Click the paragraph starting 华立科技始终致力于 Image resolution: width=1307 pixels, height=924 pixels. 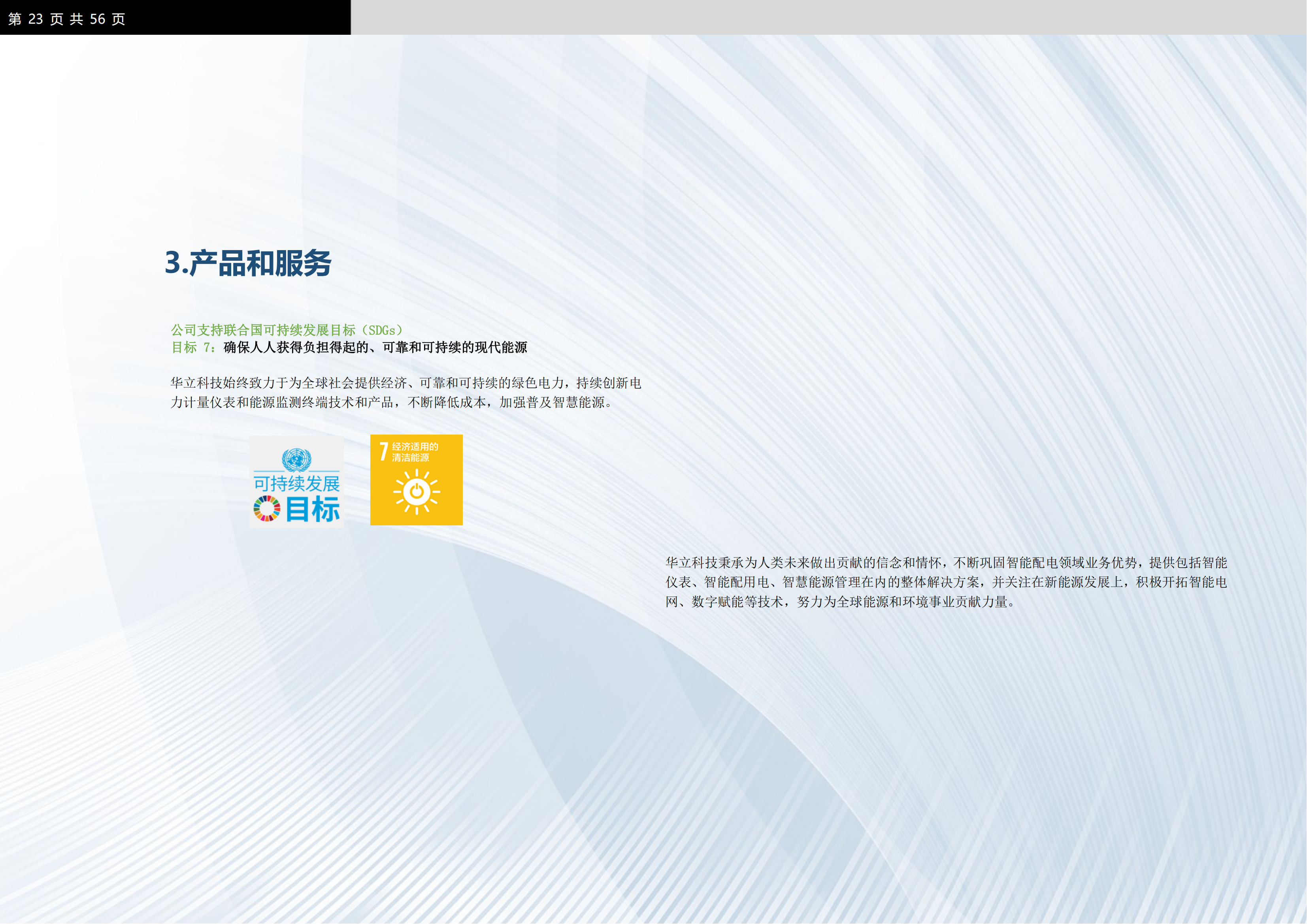pos(405,383)
